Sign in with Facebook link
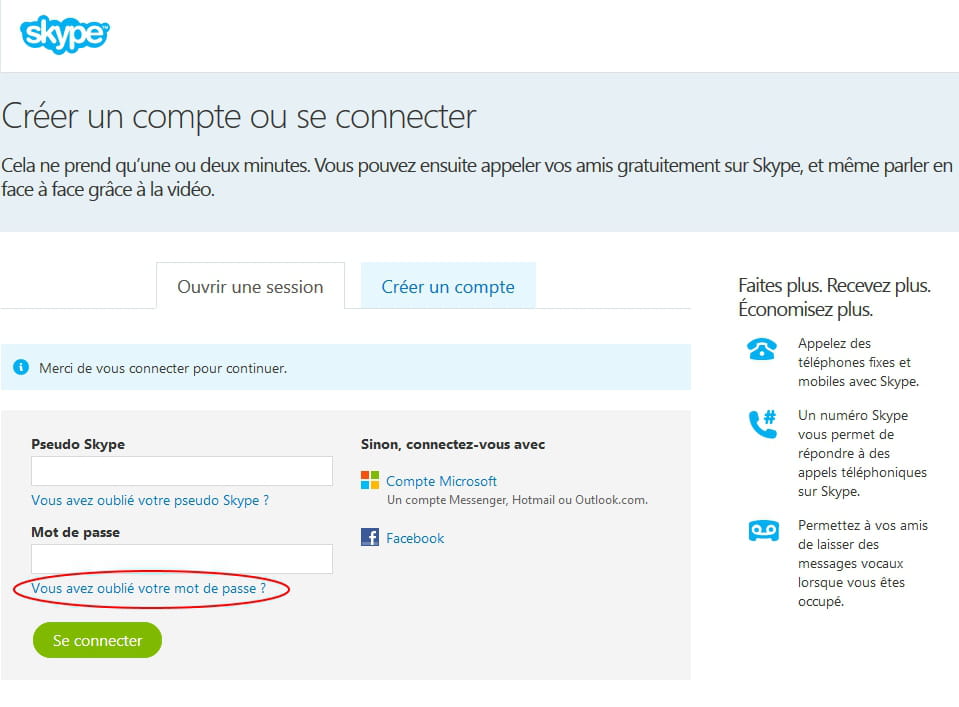 415,538
